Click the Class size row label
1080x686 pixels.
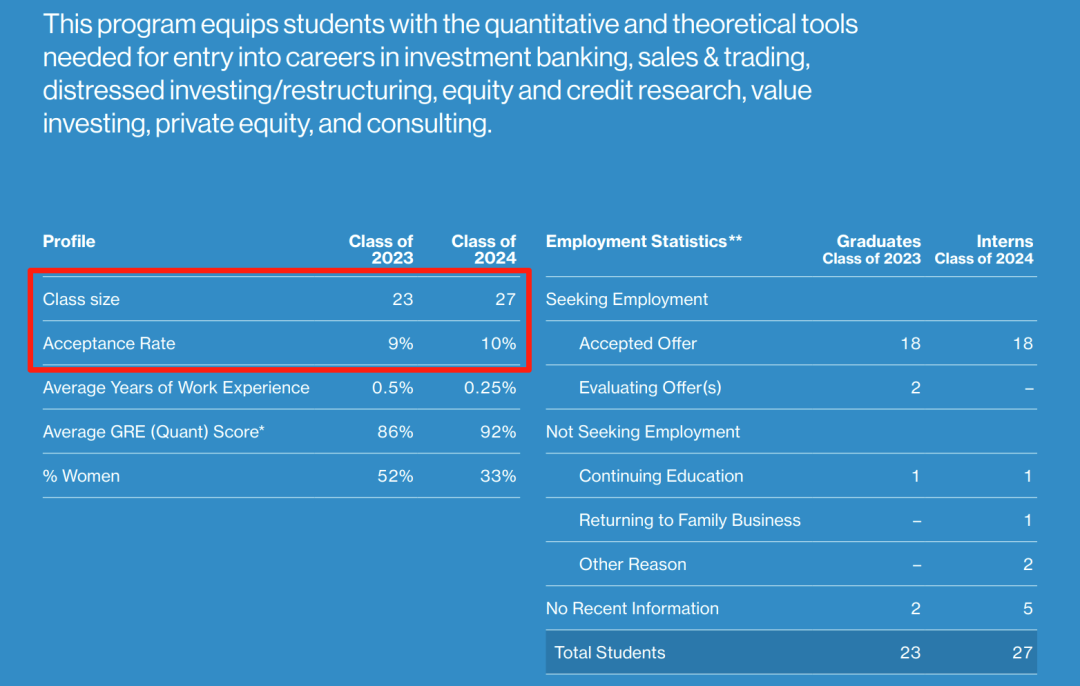81,299
